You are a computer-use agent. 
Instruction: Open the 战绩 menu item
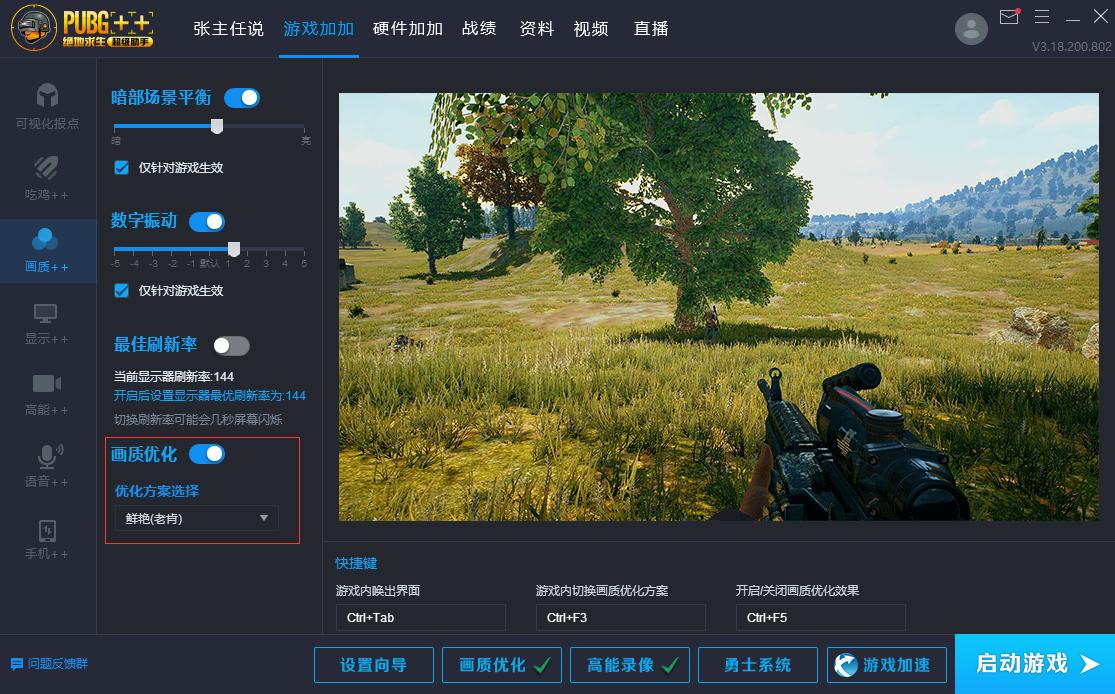(479, 29)
